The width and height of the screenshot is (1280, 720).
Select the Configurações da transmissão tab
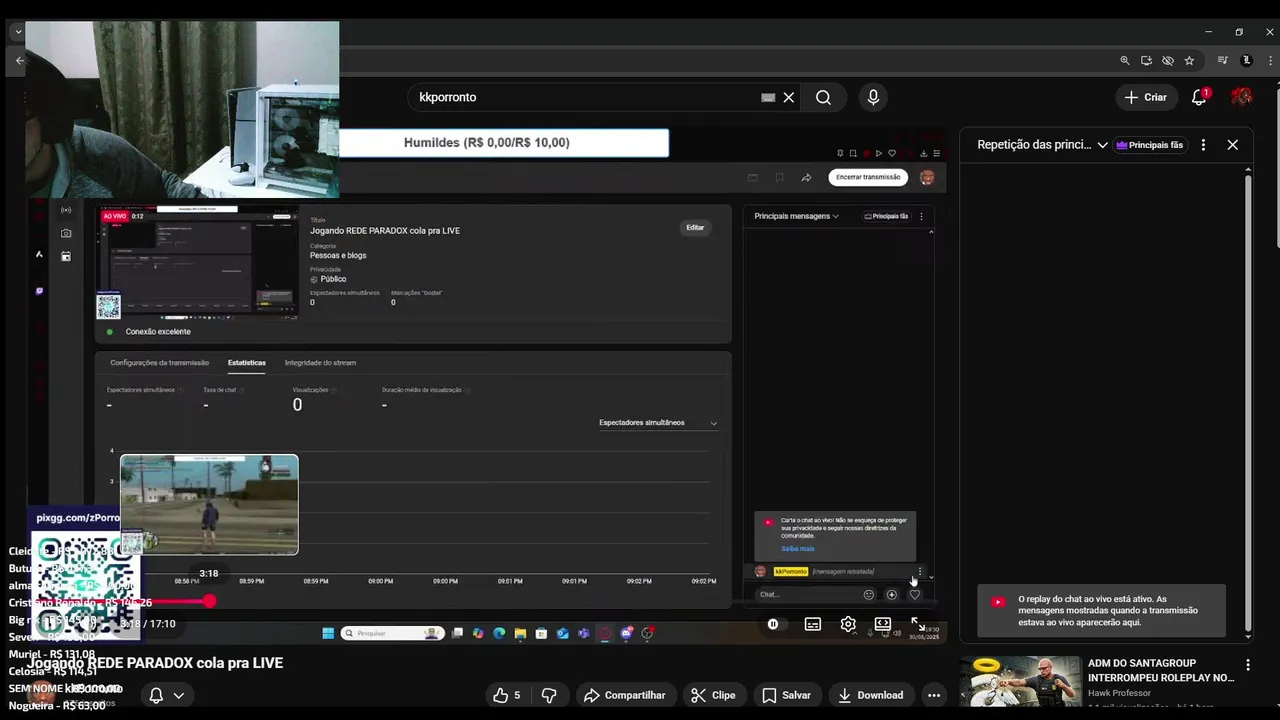coord(159,363)
